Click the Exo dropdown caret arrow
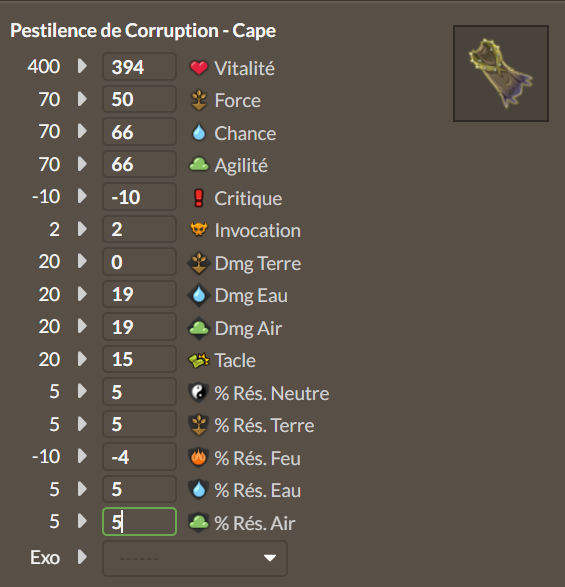This screenshot has width=565, height=587. point(270,558)
